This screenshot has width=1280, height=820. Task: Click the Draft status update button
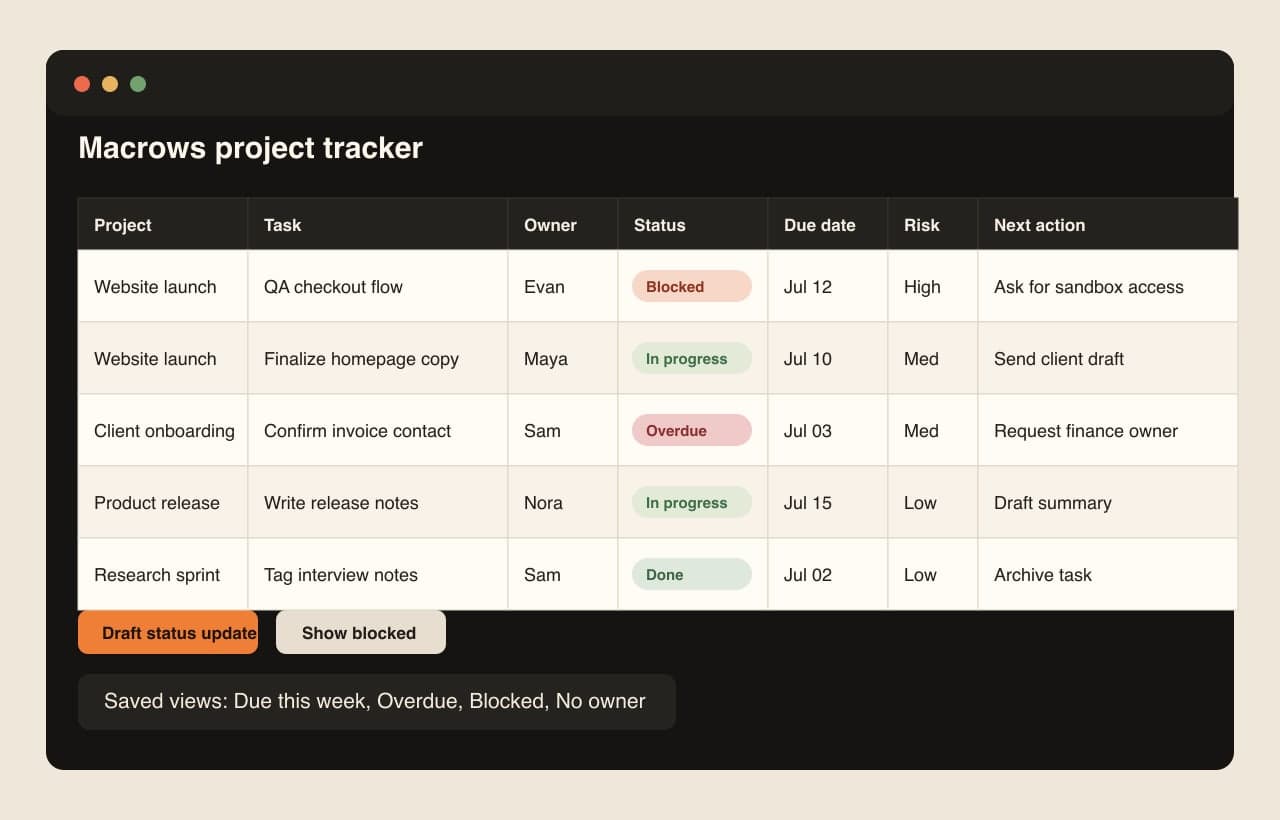point(168,632)
